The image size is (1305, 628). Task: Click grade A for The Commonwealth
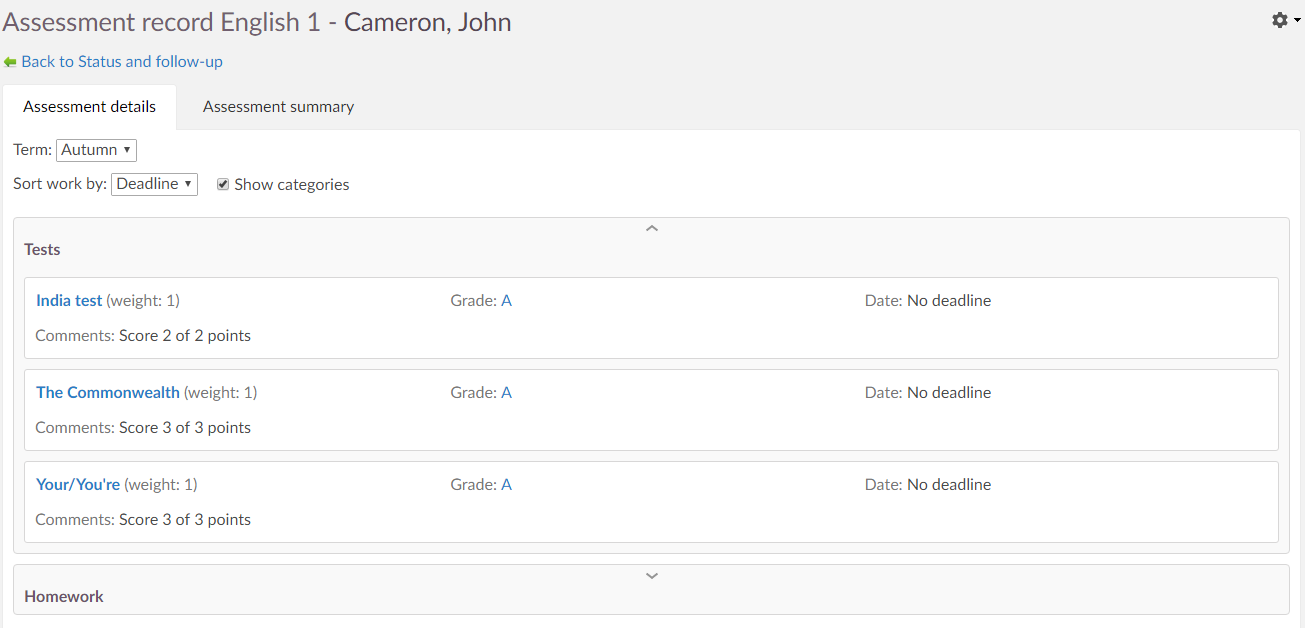pyautogui.click(x=506, y=393)
